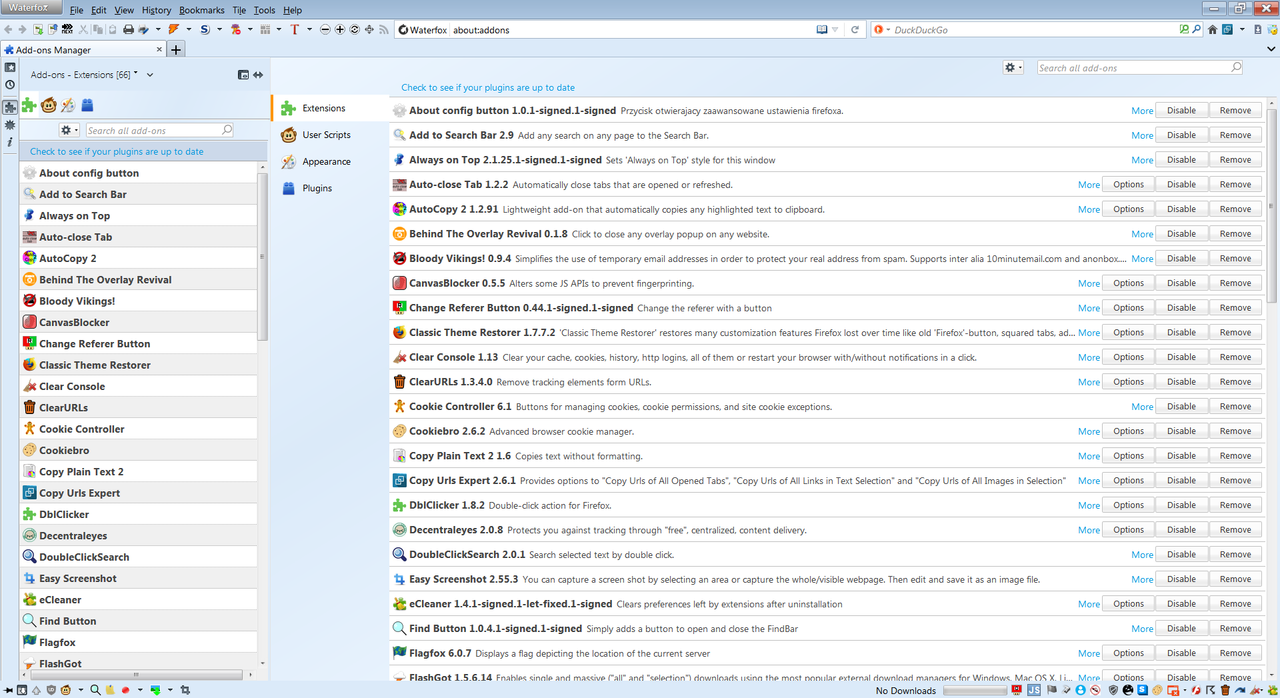Remove the Always on Top extension
Viewport: 1280px width, 698px height.
[x=1235, y=160]
